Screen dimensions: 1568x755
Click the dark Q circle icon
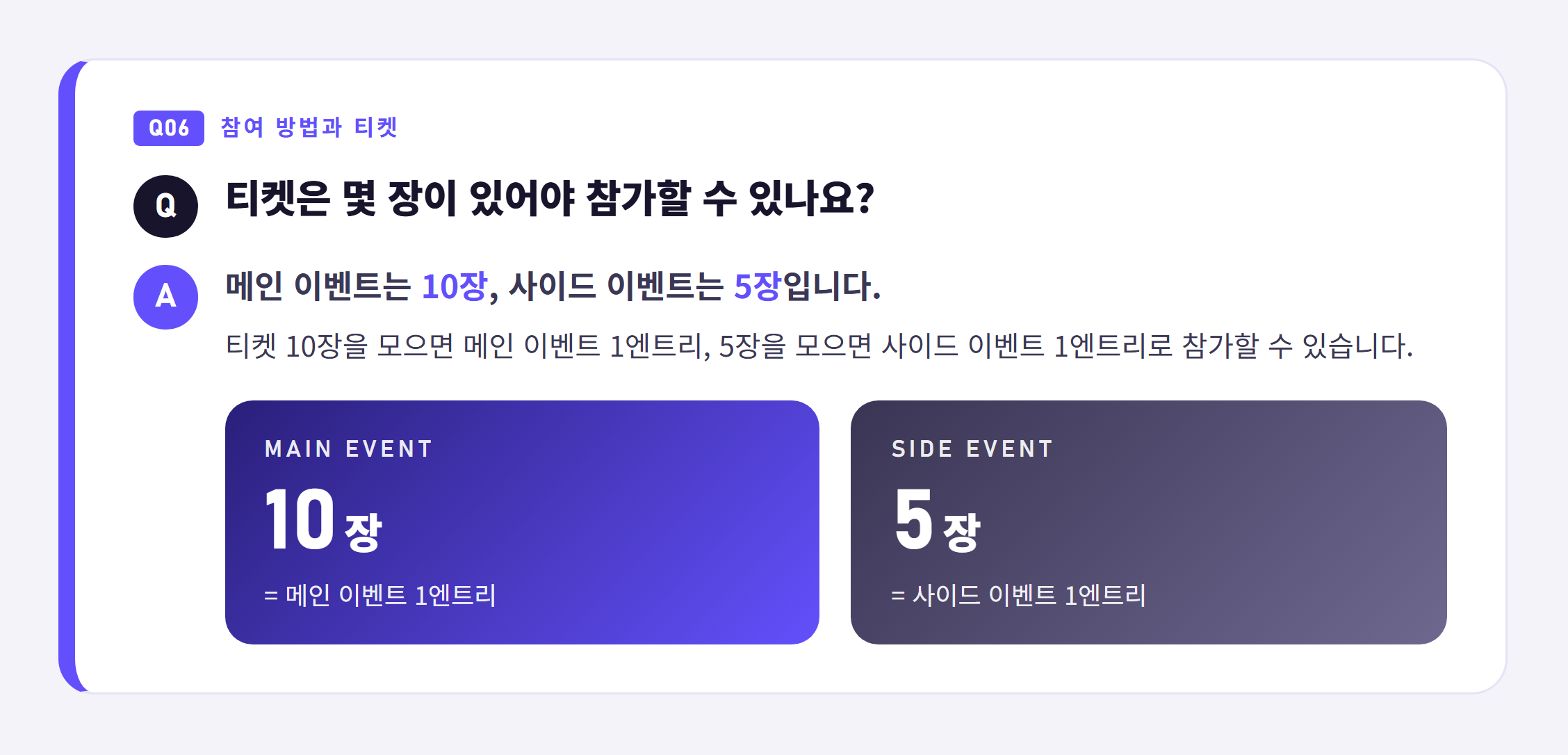[x=165, y=206]
